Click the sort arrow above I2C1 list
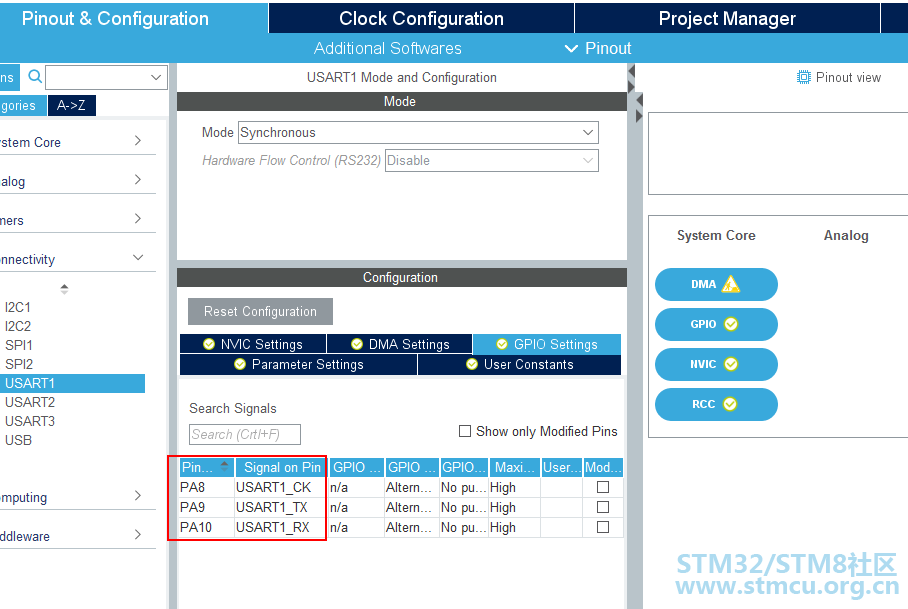The image size is (908, 609). (64, 288)
